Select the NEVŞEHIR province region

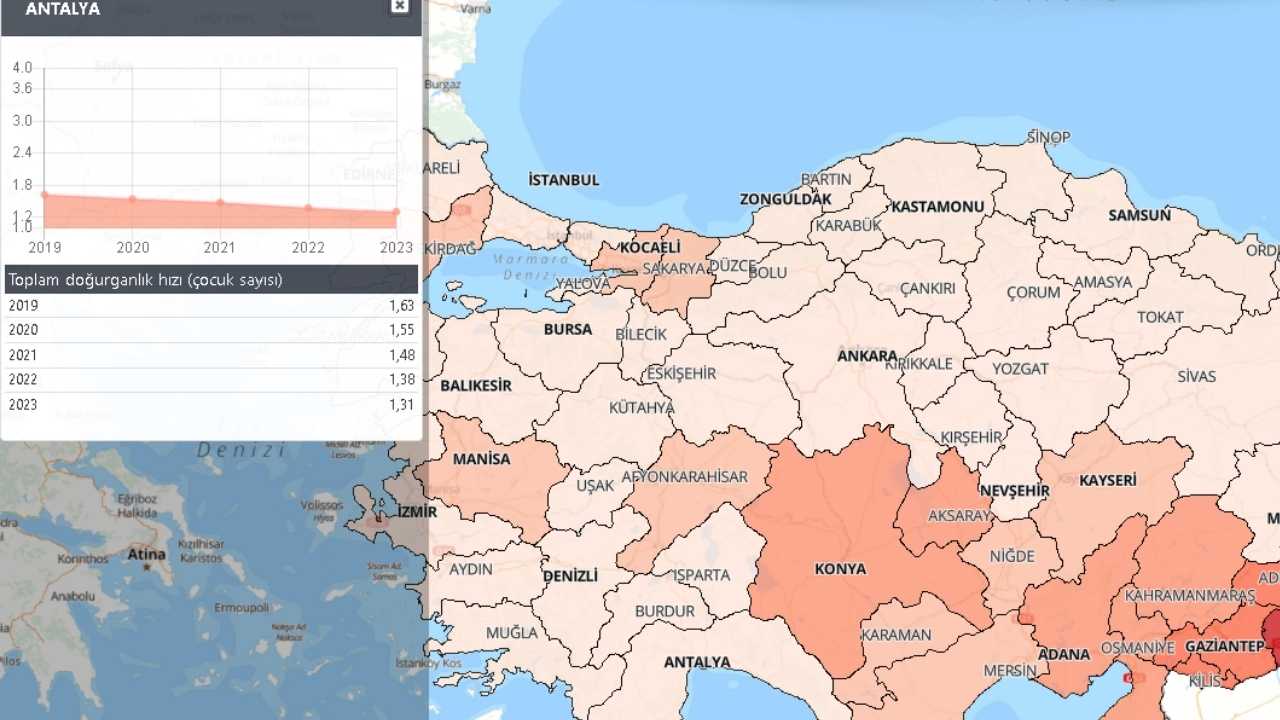pos(1013,490)
